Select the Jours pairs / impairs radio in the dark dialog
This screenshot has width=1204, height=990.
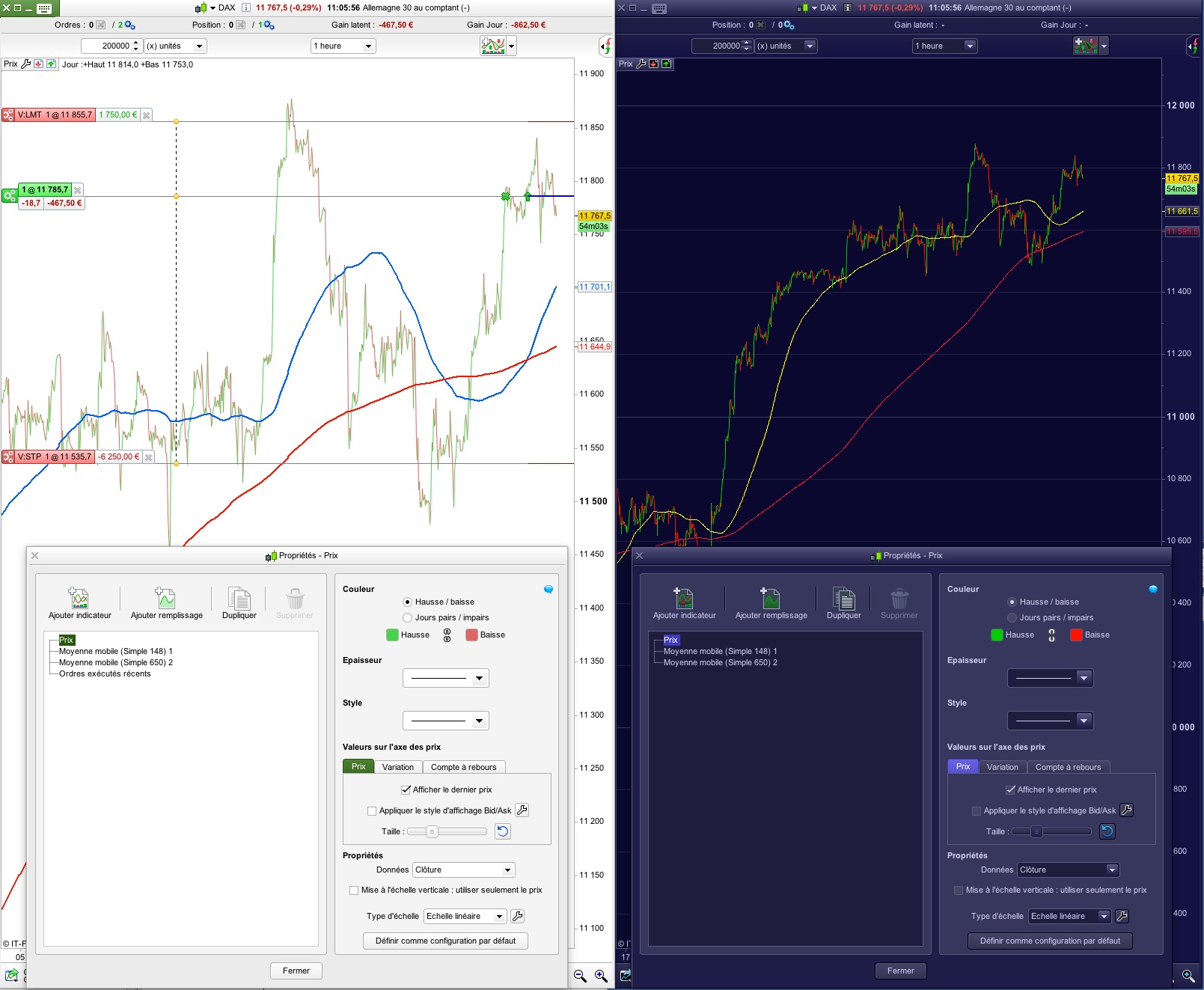(1012, 617)
